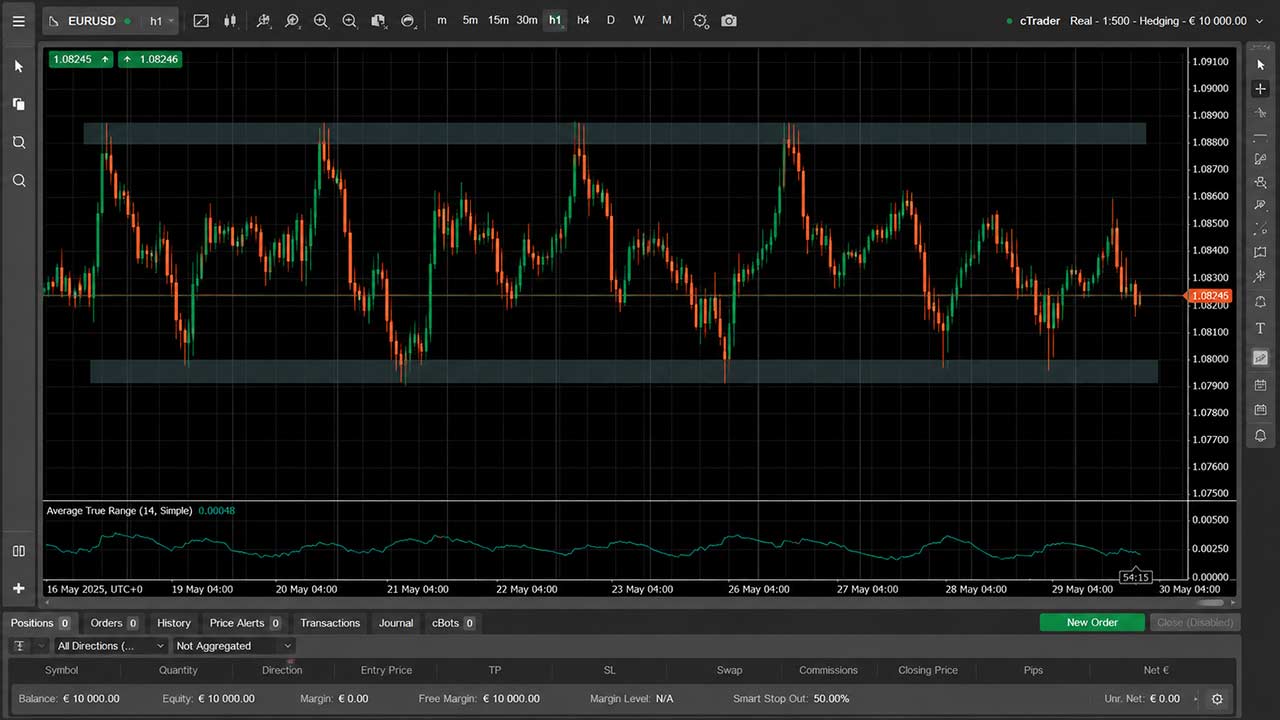1280x720 pixels.
Task: Sort by Quantity column header
Action: [179, 670]
